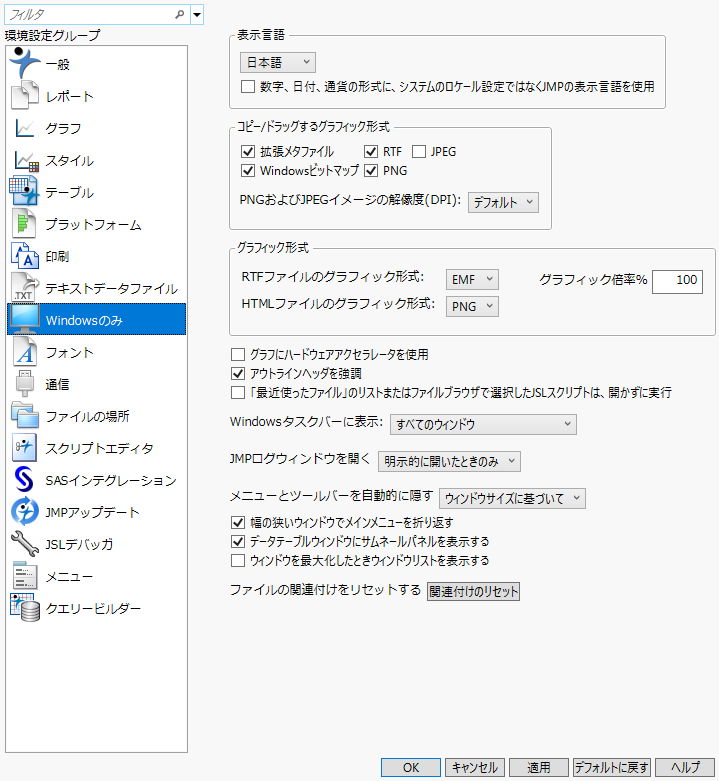Select the JSLデバッガ label in the list

79,544
